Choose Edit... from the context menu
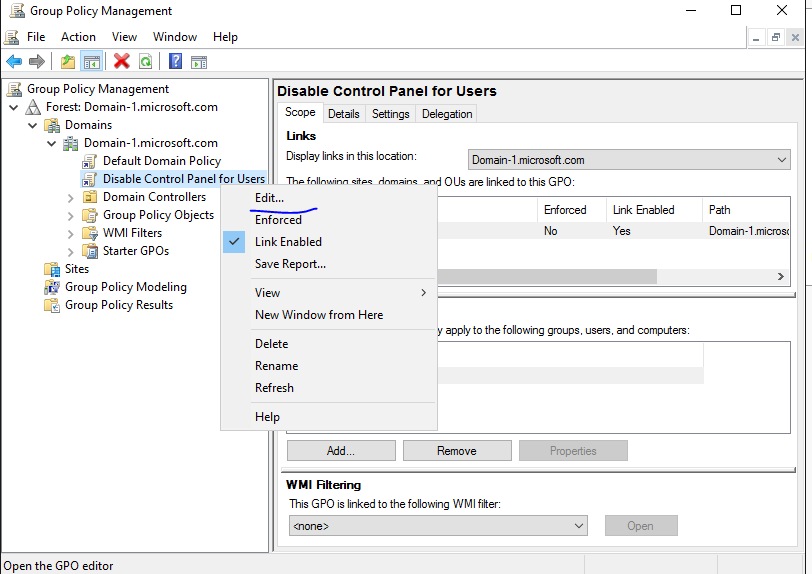This screenshot has height=574, width=812. 269,198
